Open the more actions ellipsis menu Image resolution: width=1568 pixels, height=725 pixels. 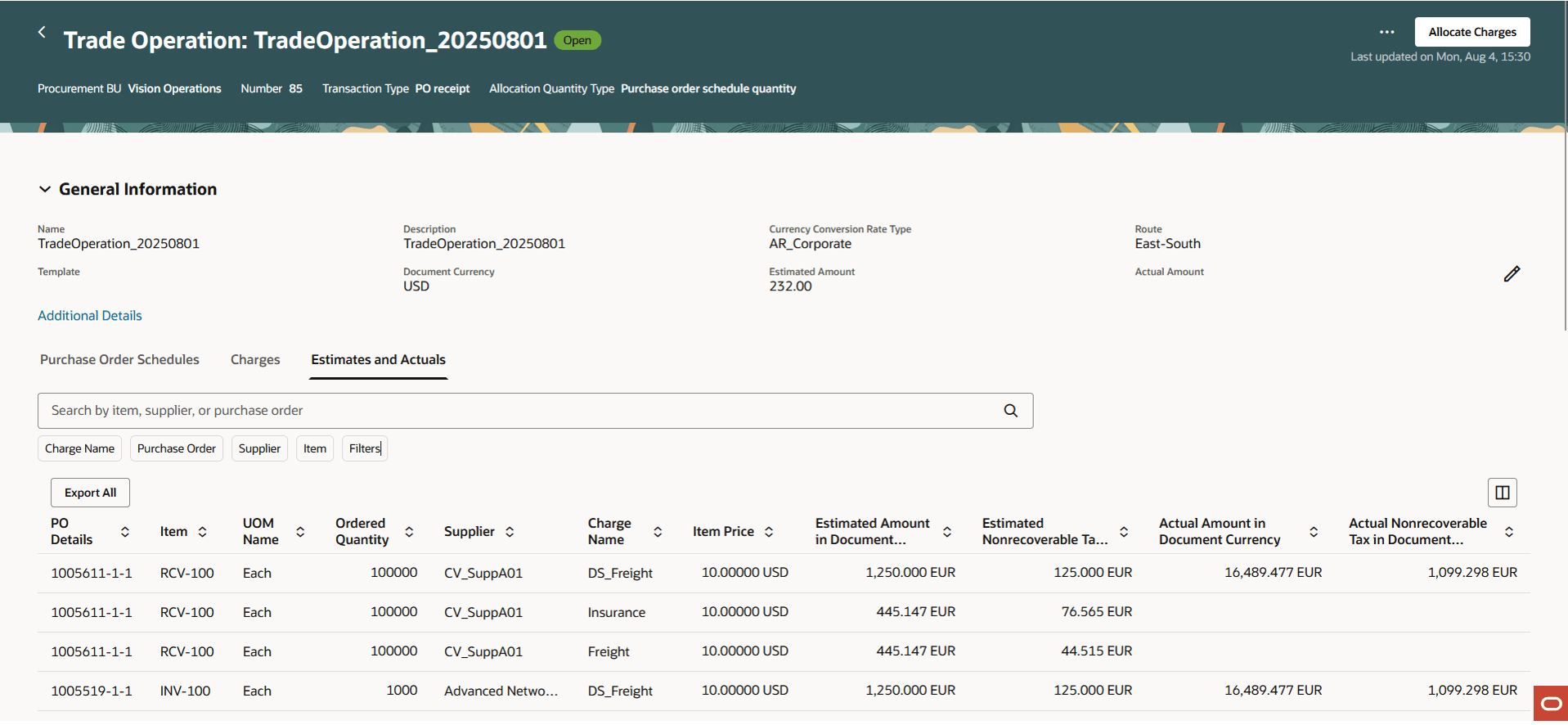click(x=1386, y=32)
